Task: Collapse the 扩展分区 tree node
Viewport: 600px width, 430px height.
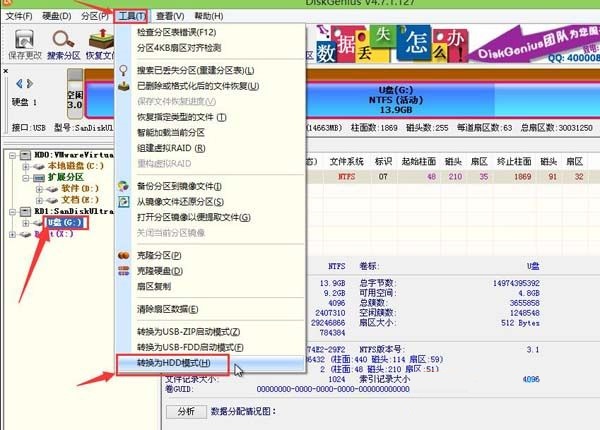Action: 26,178
